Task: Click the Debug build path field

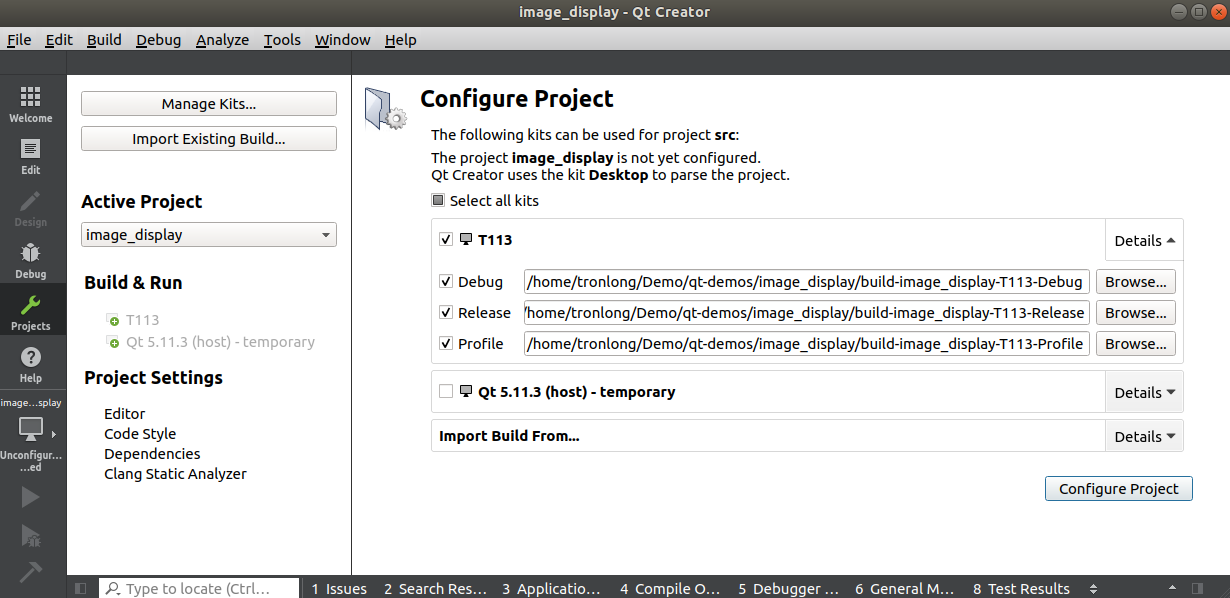Action: (806, 282)
